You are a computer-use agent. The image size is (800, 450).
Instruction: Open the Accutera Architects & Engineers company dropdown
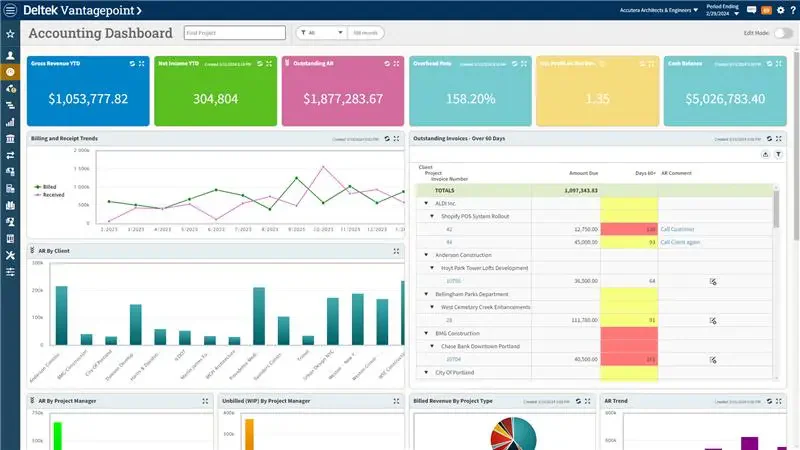[x=659, y=10]
